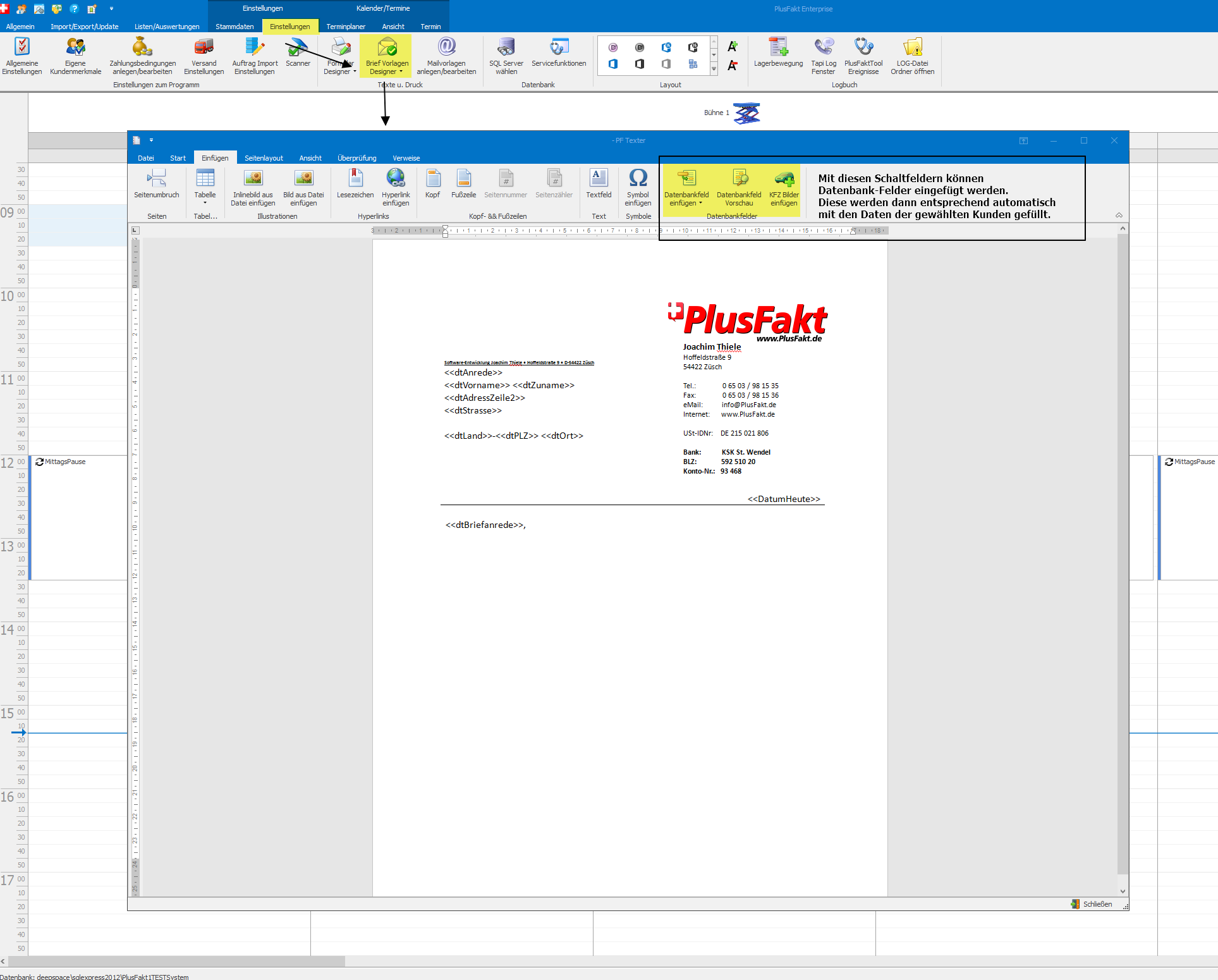
Task: Decrease font size in Layout group
Action: coord(733,64)
